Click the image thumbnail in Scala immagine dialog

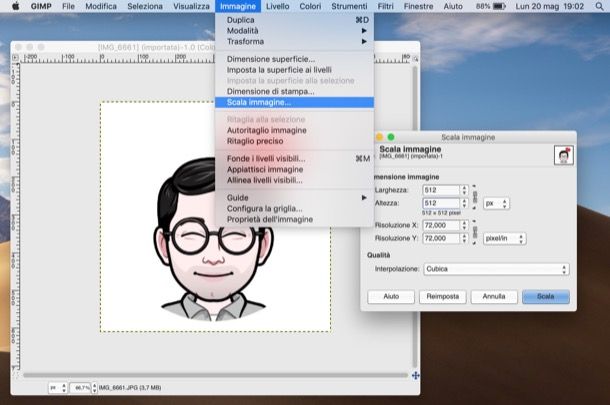tap(563, 155)
